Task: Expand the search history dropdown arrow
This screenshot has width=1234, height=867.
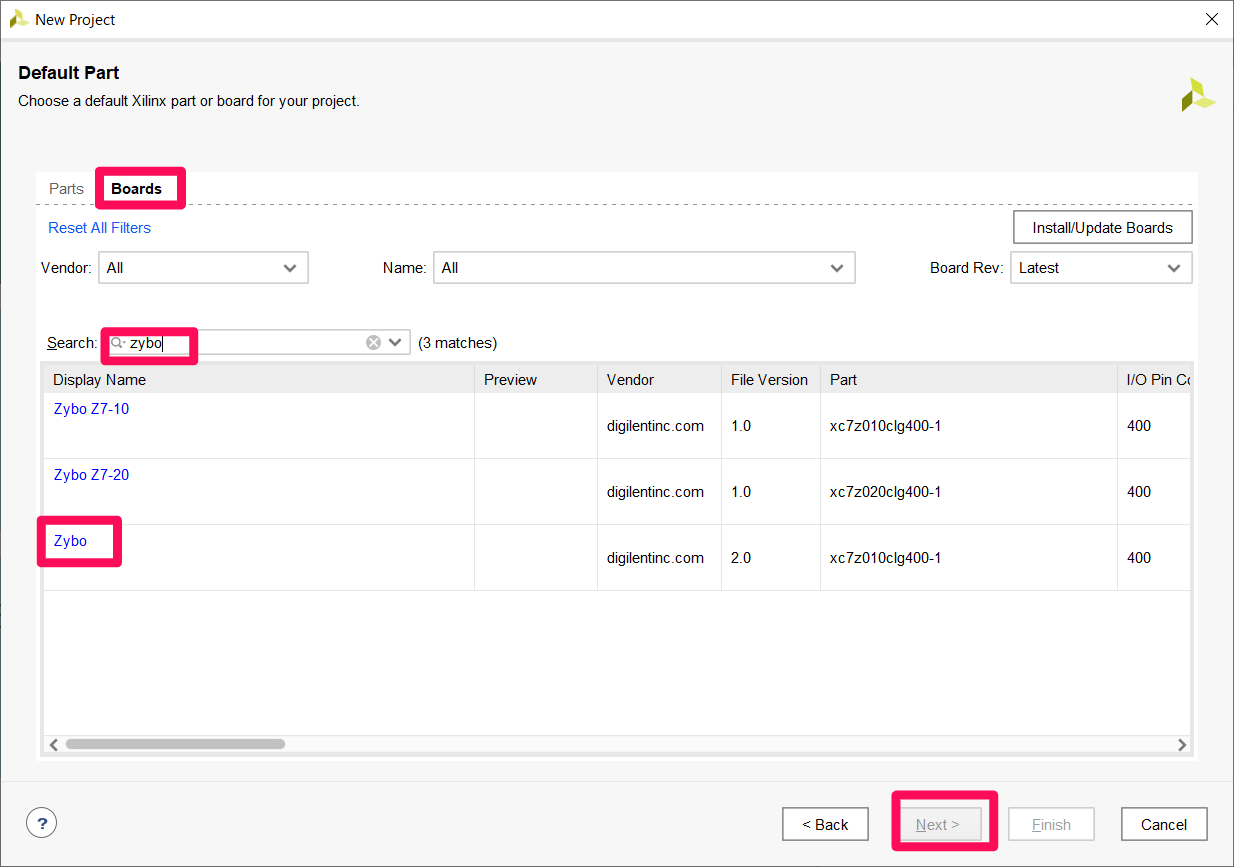Action: (395, 342)
